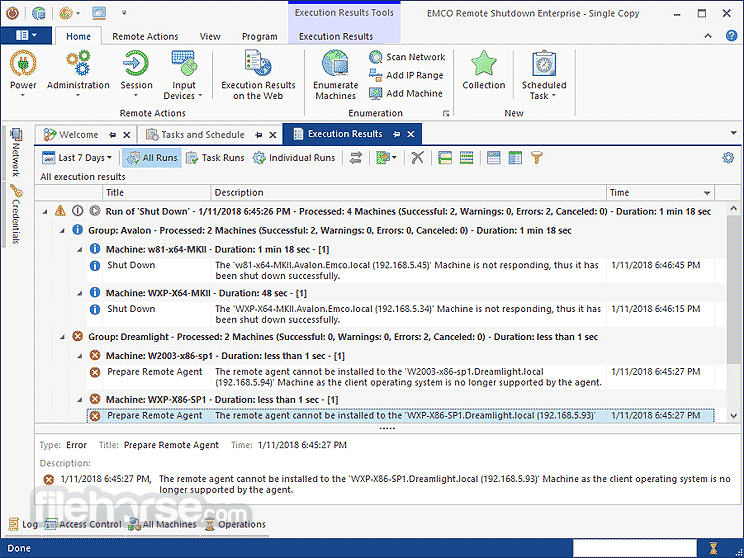
Task: Choose Add Machine
Action: coord(406,93)
